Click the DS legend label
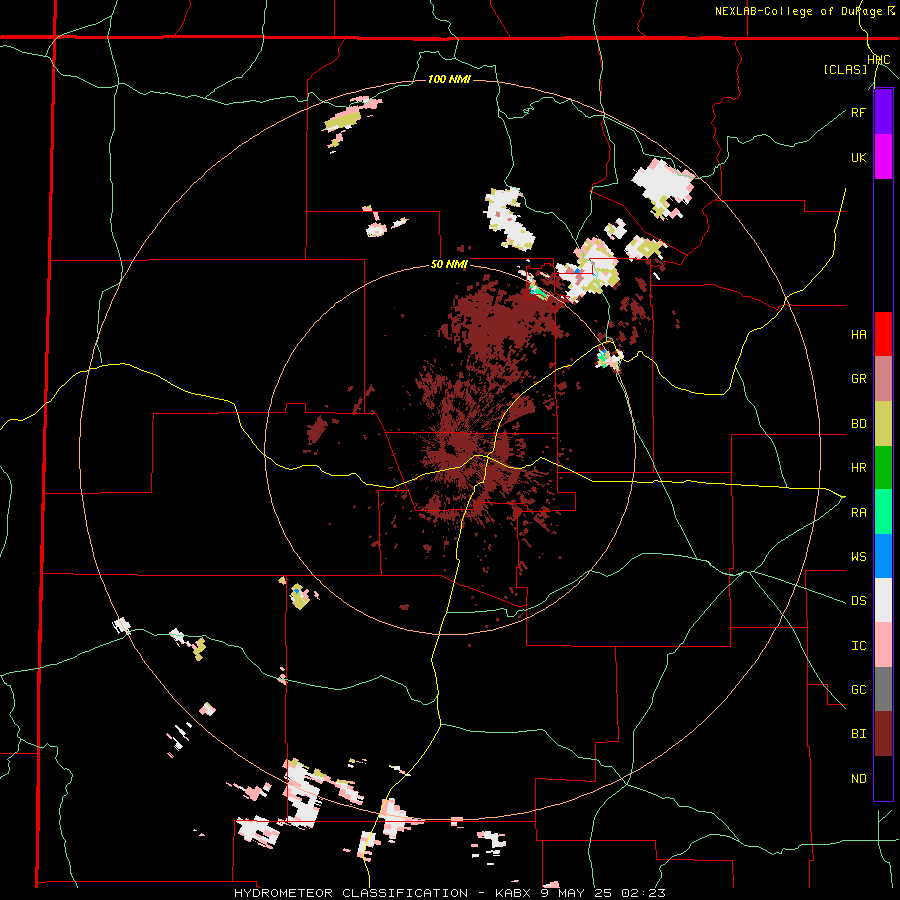Image resolution: width=900 pixels, height=900 pixels. pos(858,601)
